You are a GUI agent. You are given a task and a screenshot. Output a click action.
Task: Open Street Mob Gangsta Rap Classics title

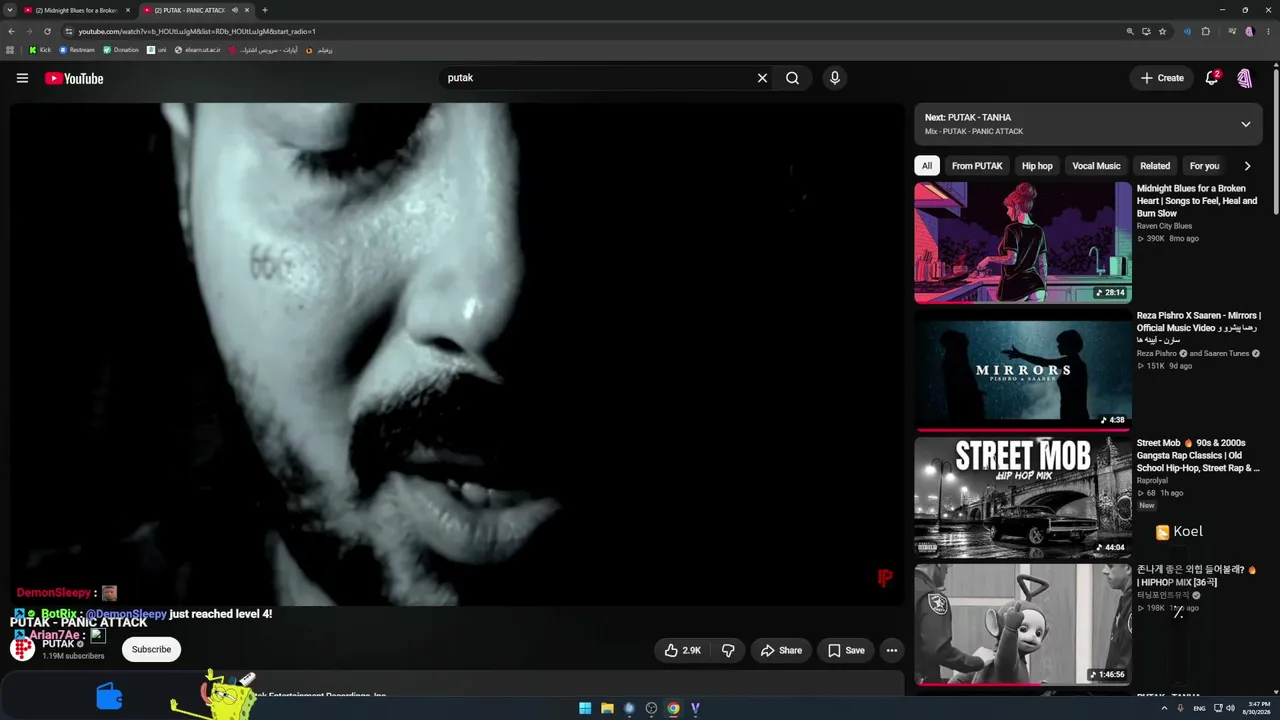click(1198, 455)
